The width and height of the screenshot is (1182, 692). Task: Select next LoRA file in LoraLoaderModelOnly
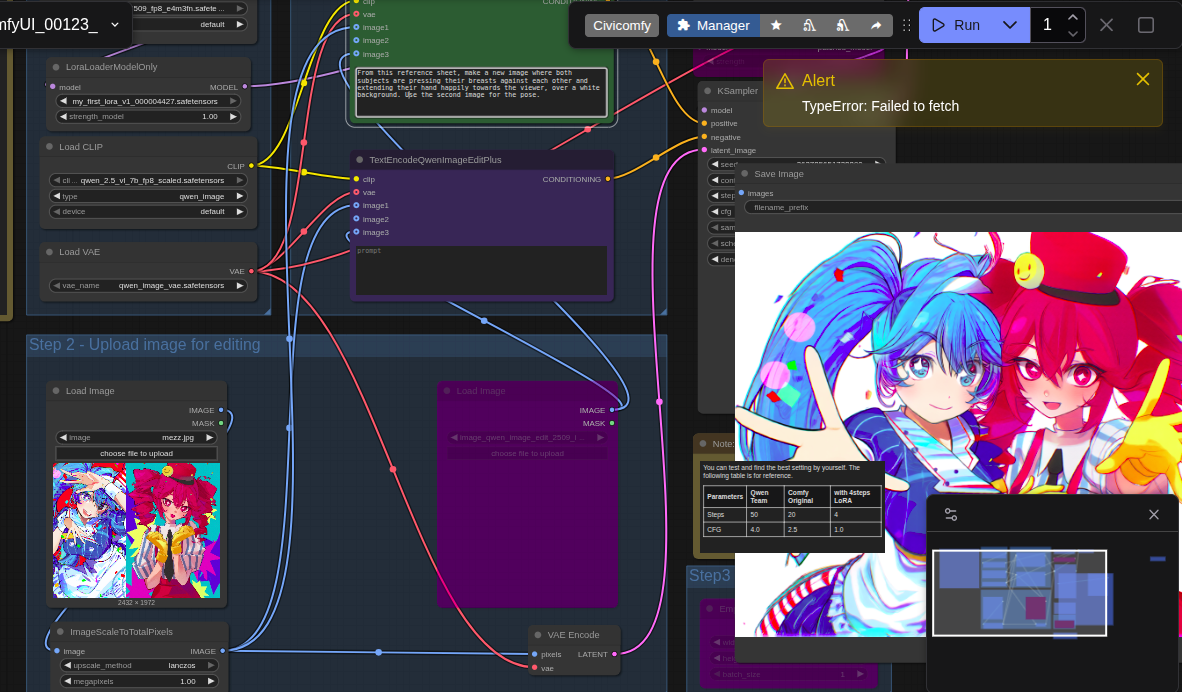click(233, 101)
